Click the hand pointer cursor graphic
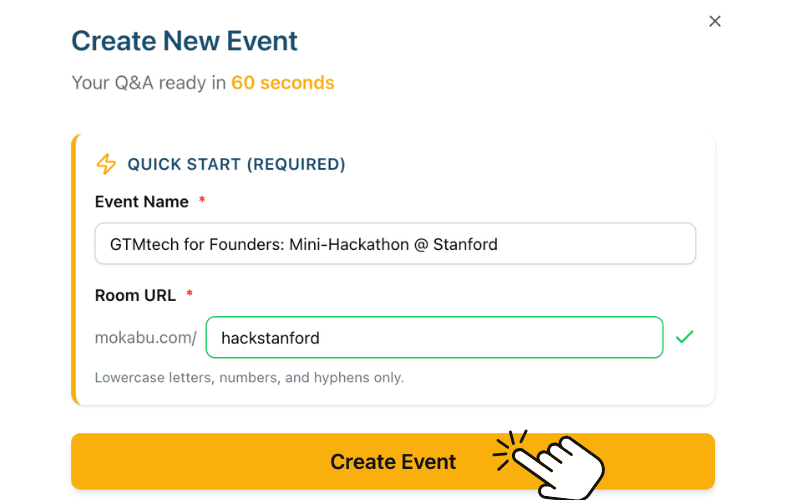 tap(562, 467)
